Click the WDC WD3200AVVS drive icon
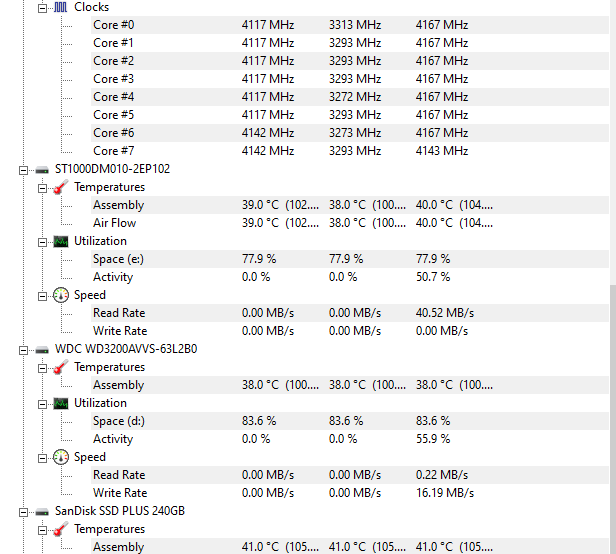The width and height of the screenshot is (616, 554). pyautogui.click(x=42, y=350)
